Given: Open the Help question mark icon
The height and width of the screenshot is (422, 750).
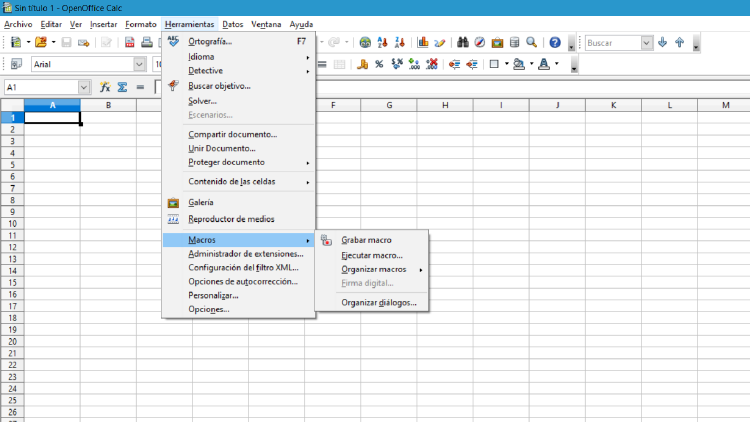Looking at the screenshot, I should coord(555,43).
